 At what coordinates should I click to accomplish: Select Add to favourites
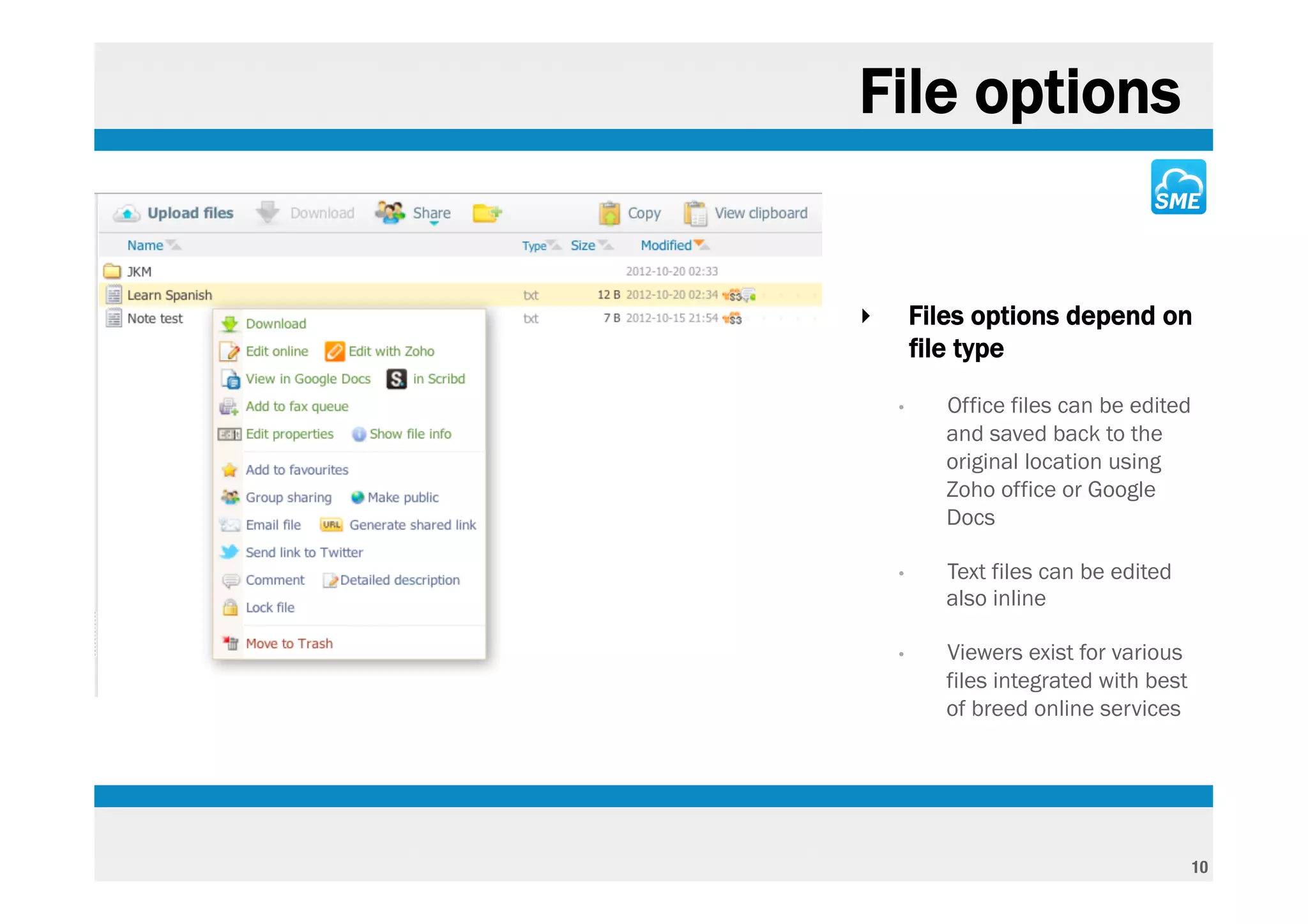tap(297, 470)
